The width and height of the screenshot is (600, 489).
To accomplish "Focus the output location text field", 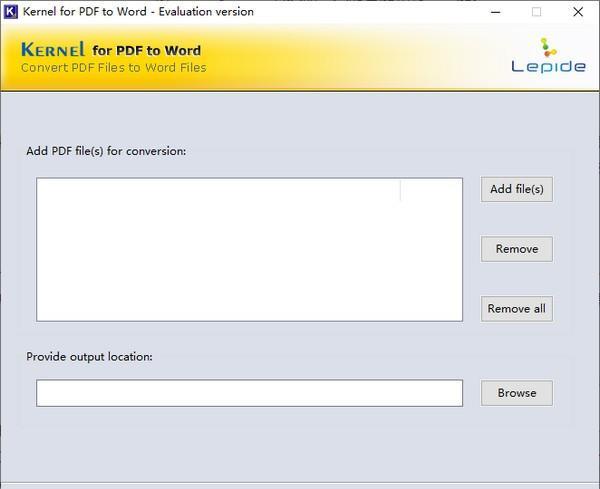I will pyautogui.click(x=249, y=393).
